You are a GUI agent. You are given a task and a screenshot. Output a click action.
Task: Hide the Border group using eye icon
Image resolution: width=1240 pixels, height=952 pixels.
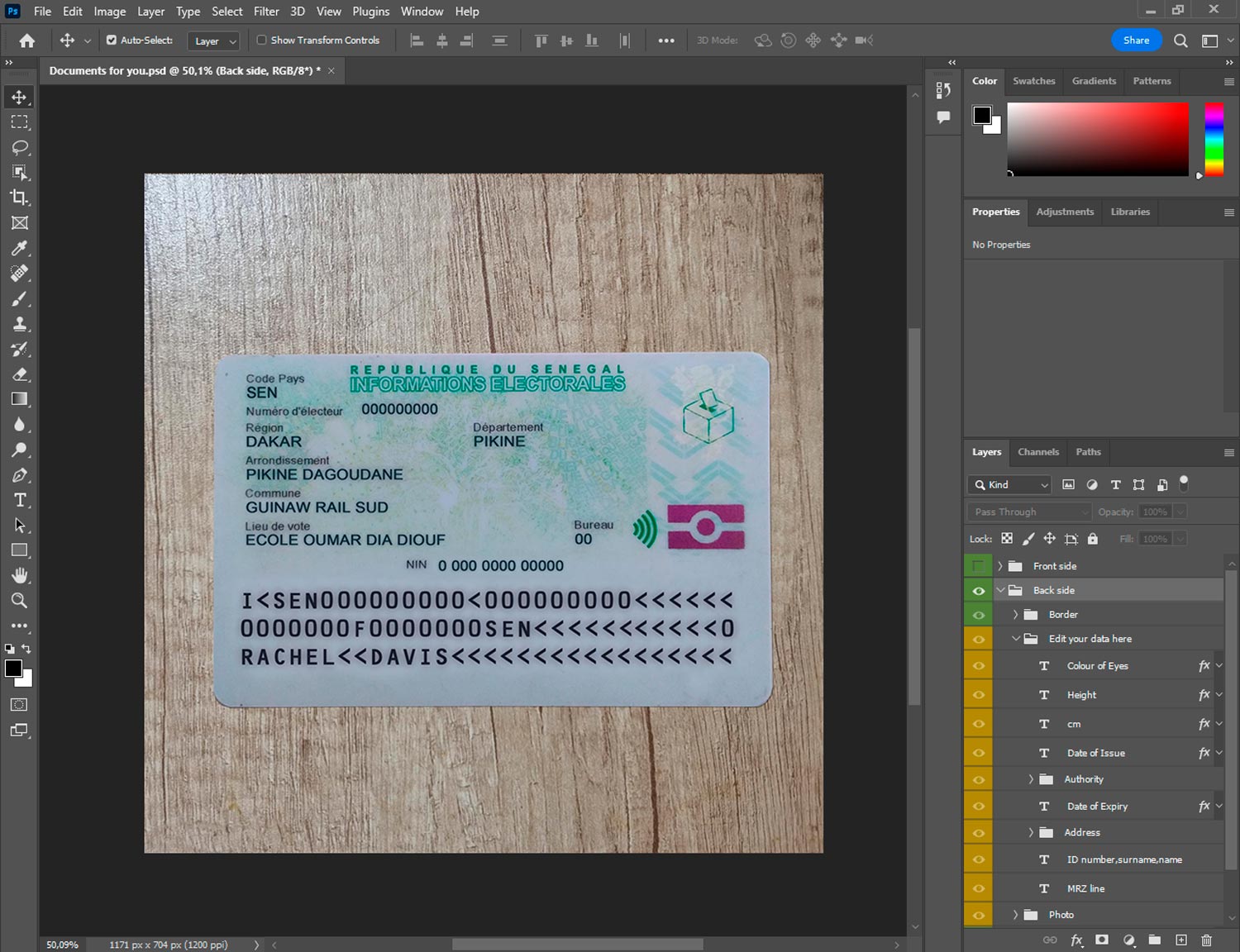pos(979,615)
